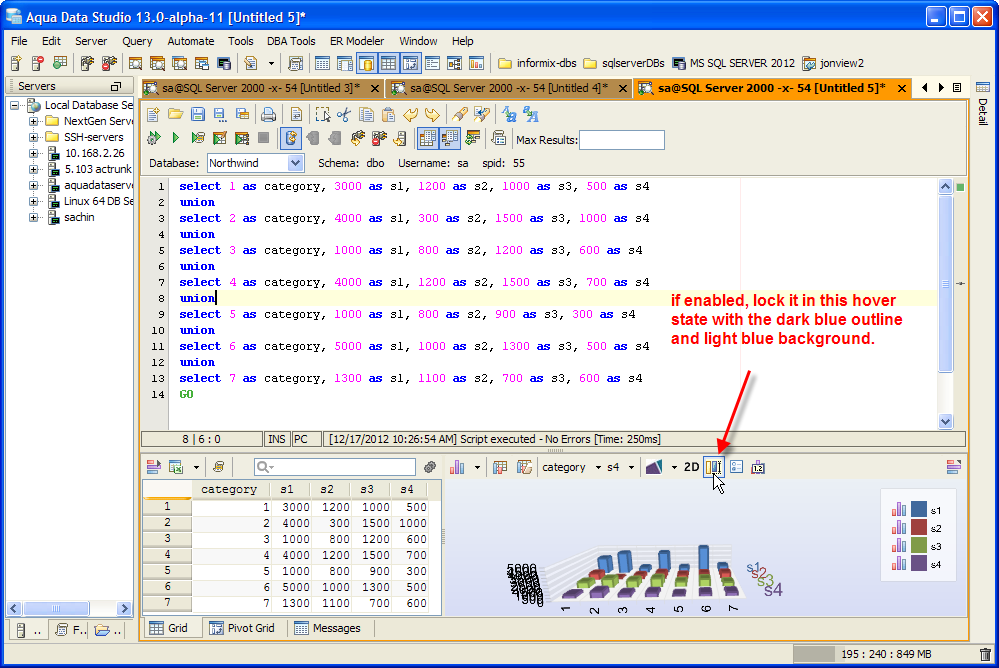This screenshot has height=668, width=999.
Task: Expand the NextGen Servers folder
Action: tap(34, 121)
